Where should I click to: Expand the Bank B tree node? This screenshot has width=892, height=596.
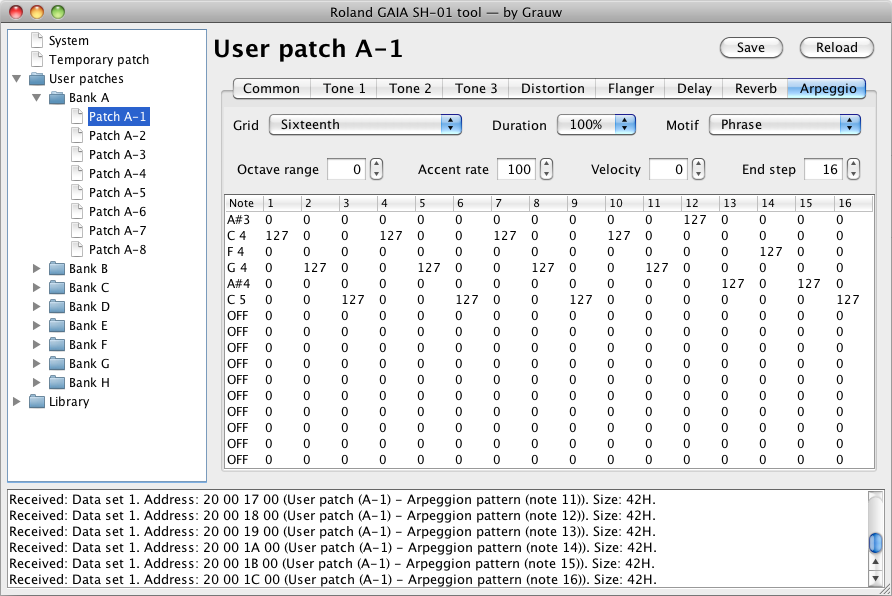pos(36,268)
